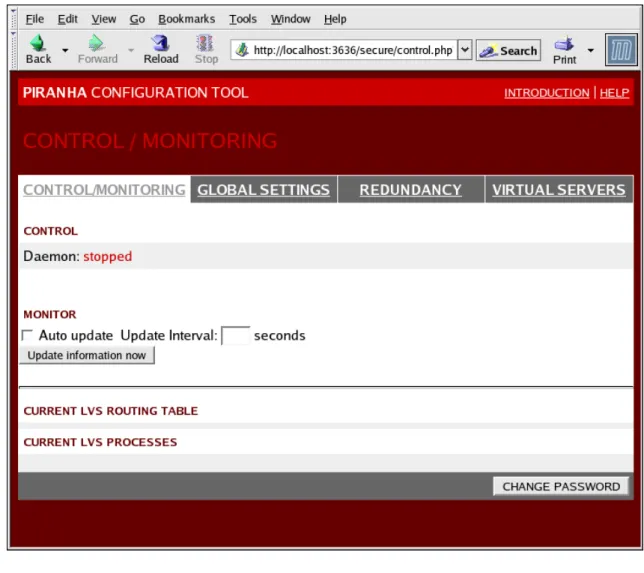The height and width of the screenshot is (573, 644).
Task: Switch to the CONTROL/MONITORING tab
Action: [104, 190]
